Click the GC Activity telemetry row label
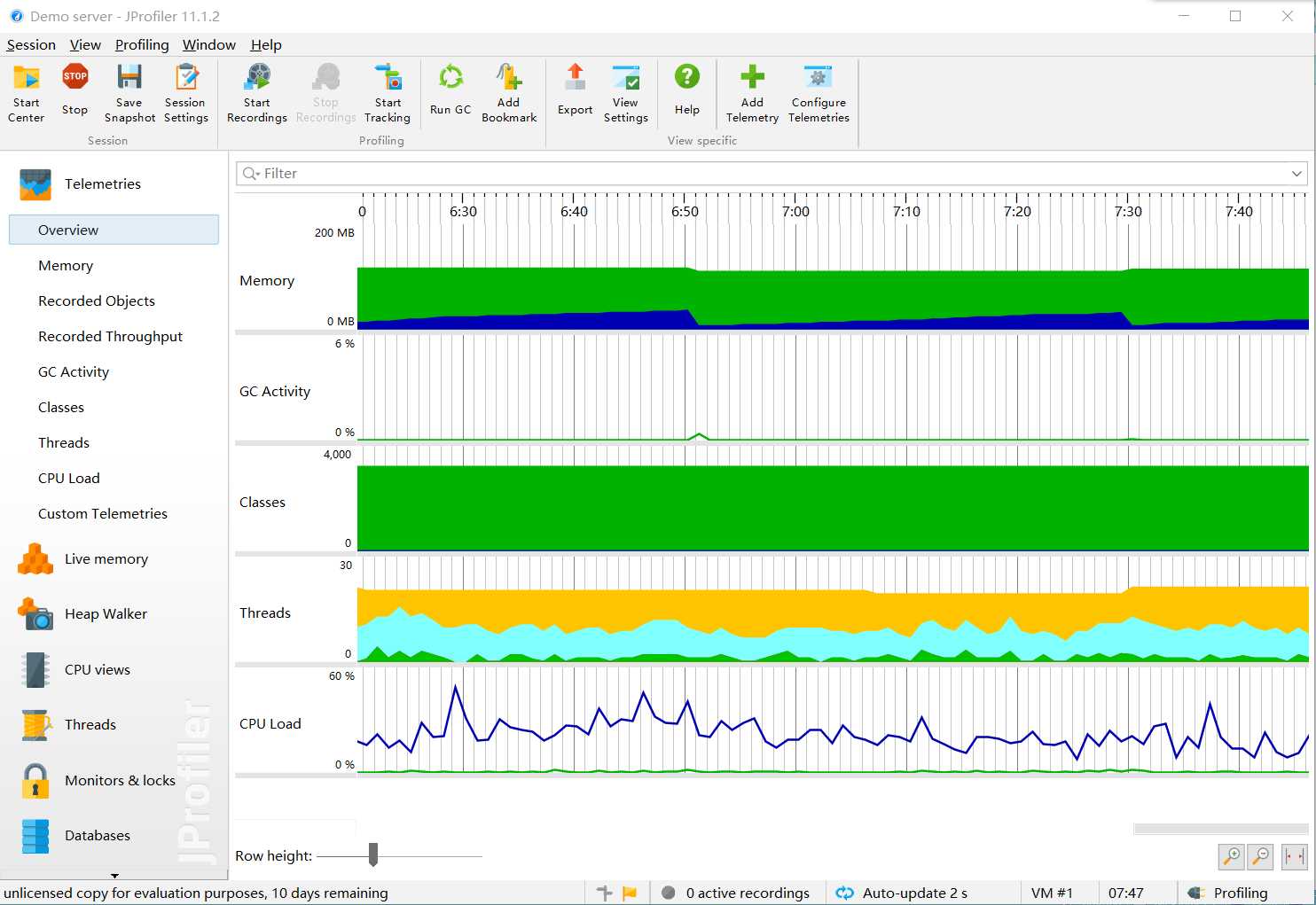The image size is (1316, 905). pos(275,392)
